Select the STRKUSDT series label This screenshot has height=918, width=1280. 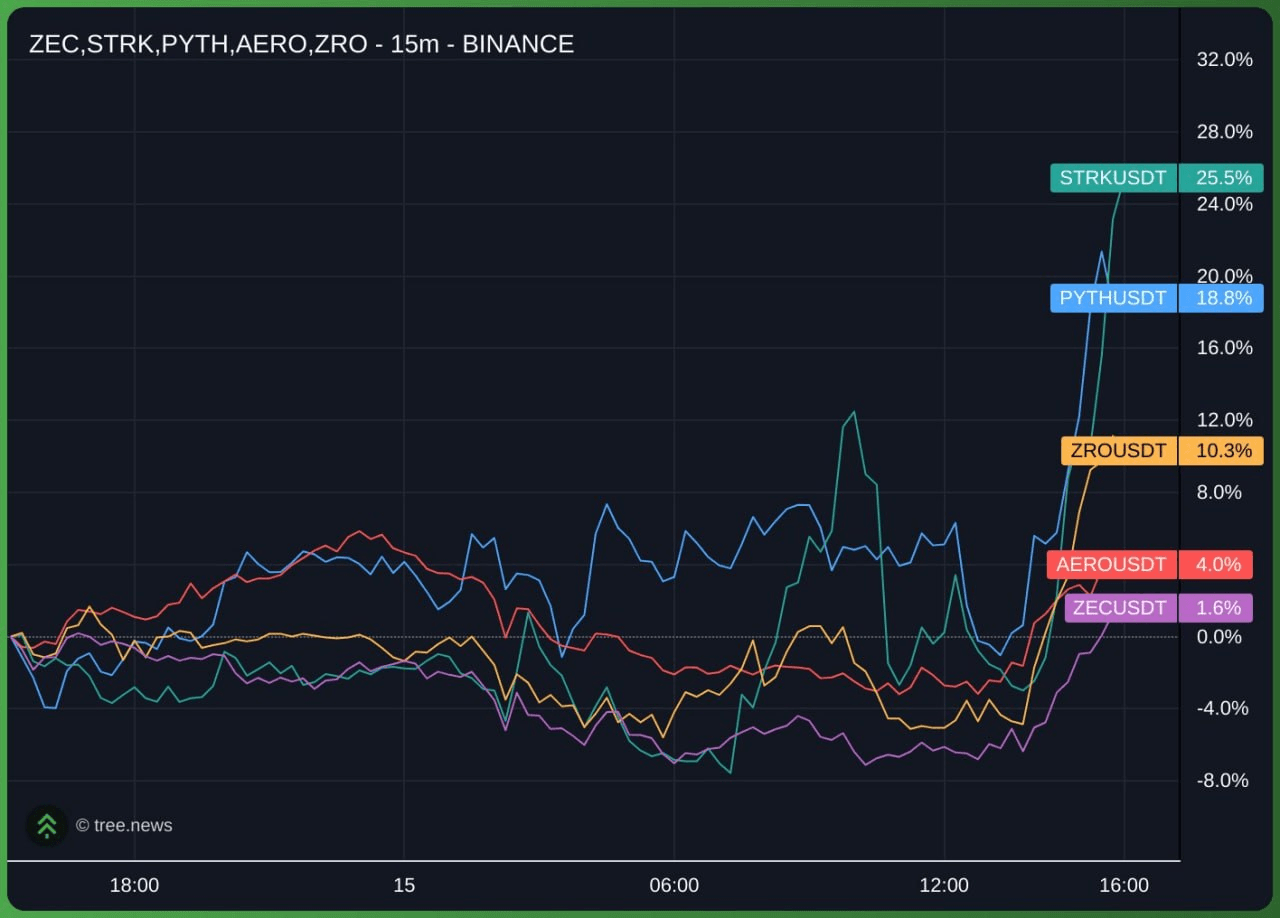click(1113, 178)
